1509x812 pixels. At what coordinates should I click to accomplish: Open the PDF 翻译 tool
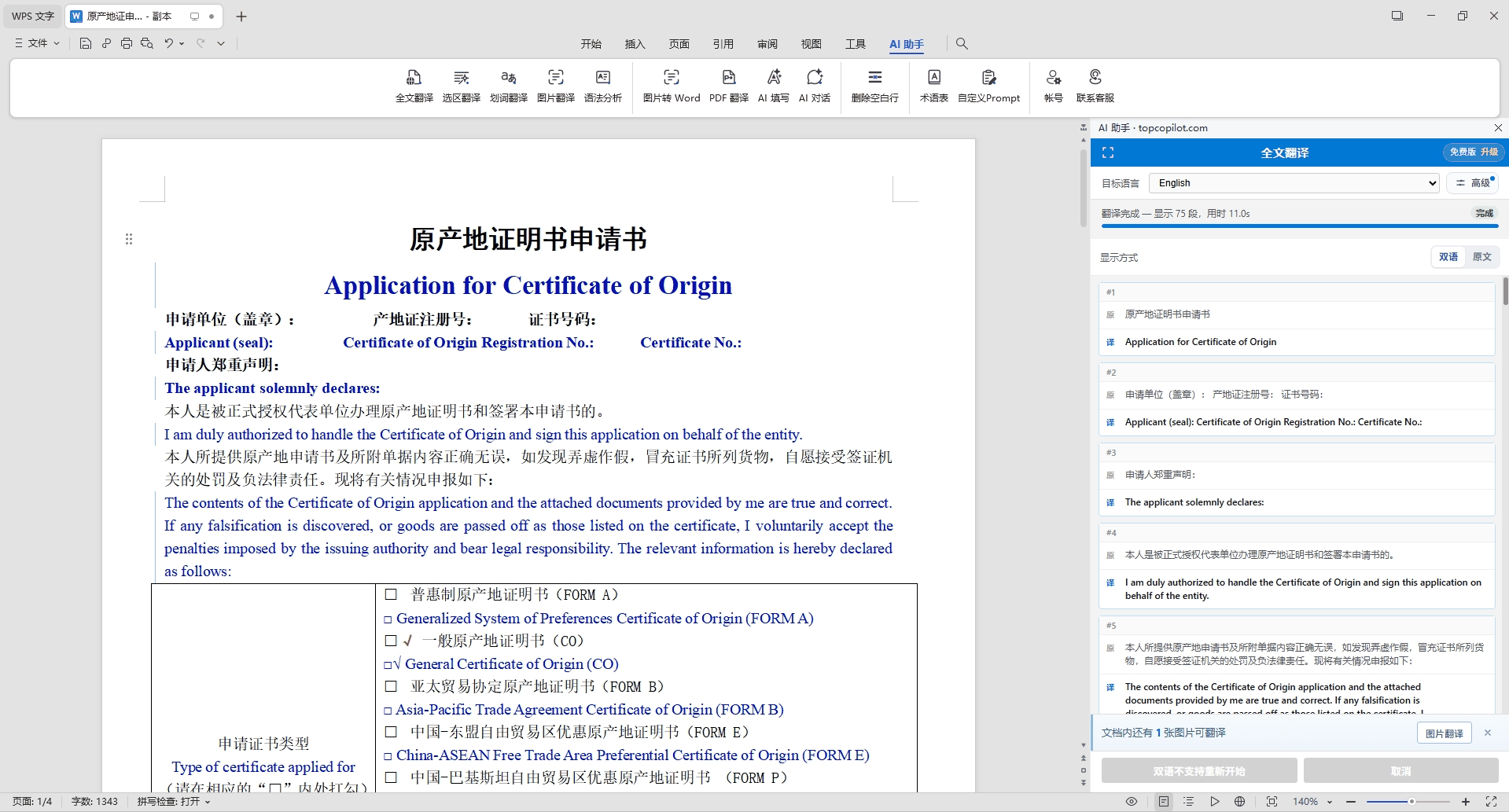click(729, 86)
